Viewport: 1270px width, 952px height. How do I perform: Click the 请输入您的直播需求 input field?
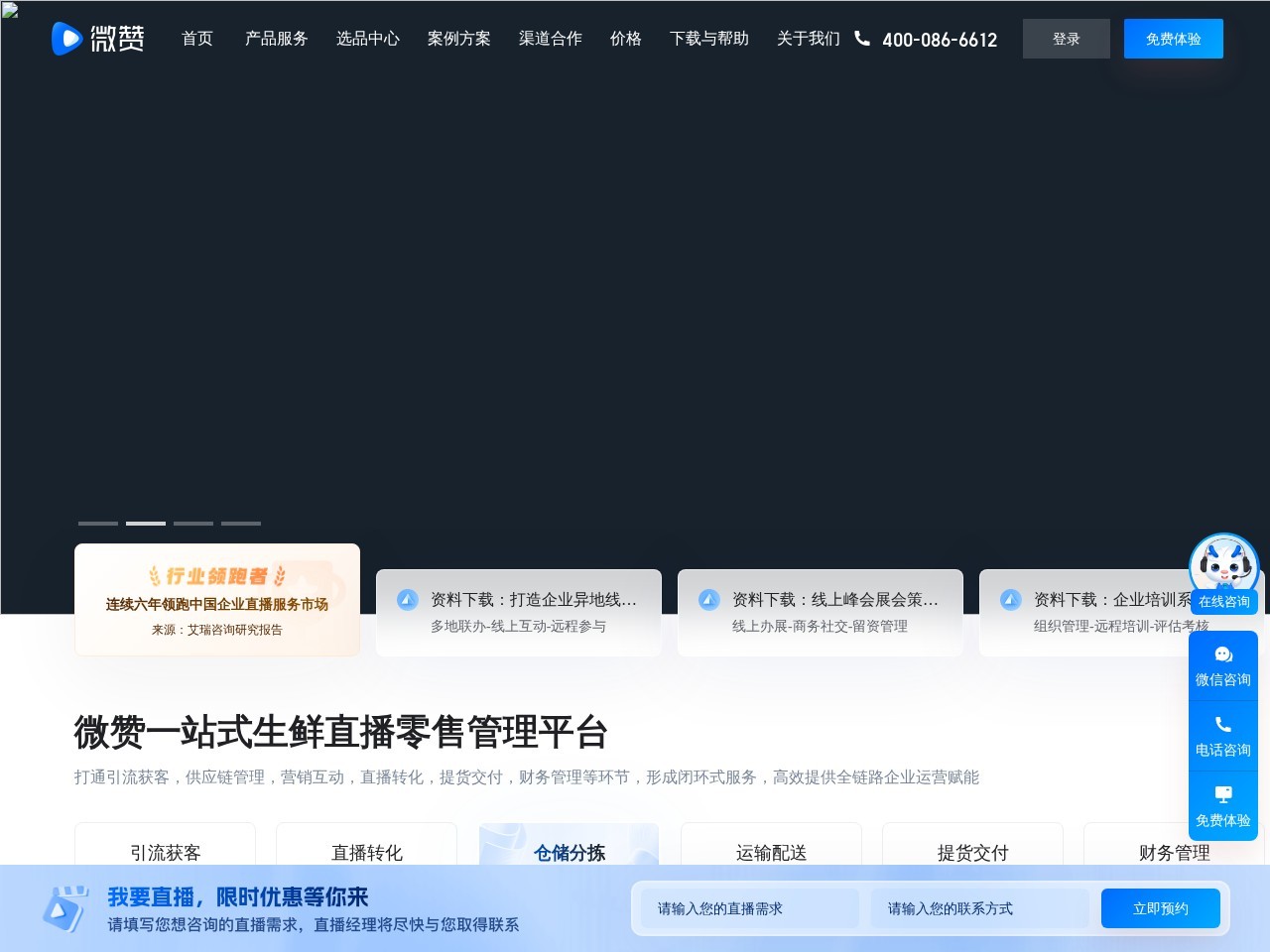point(751,907)
